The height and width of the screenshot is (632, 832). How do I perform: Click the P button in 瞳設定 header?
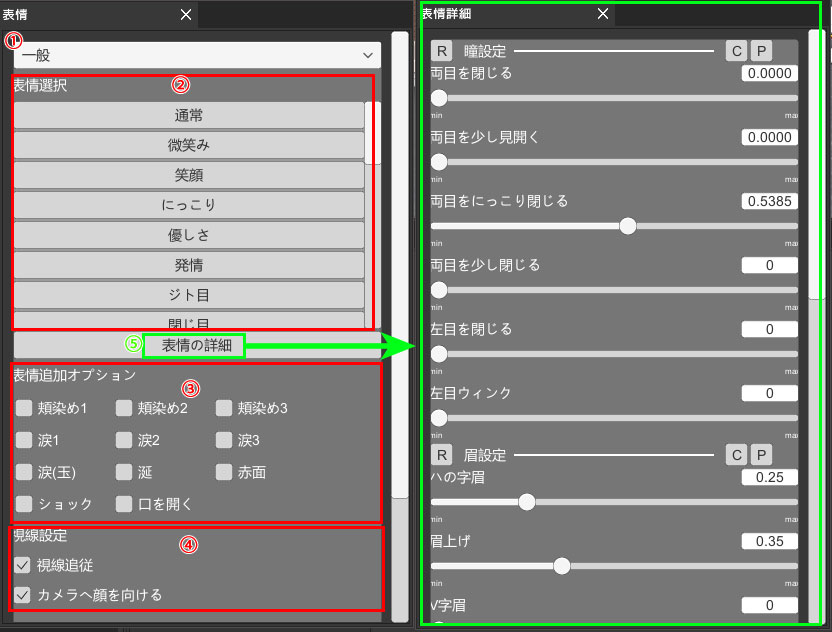(x=761, y=51)
